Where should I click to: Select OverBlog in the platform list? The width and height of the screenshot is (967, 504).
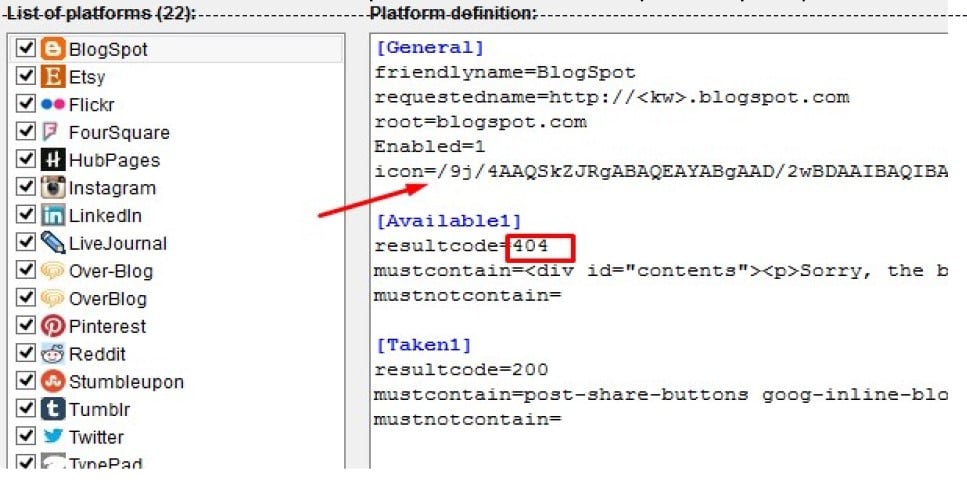tap(108, 299)
